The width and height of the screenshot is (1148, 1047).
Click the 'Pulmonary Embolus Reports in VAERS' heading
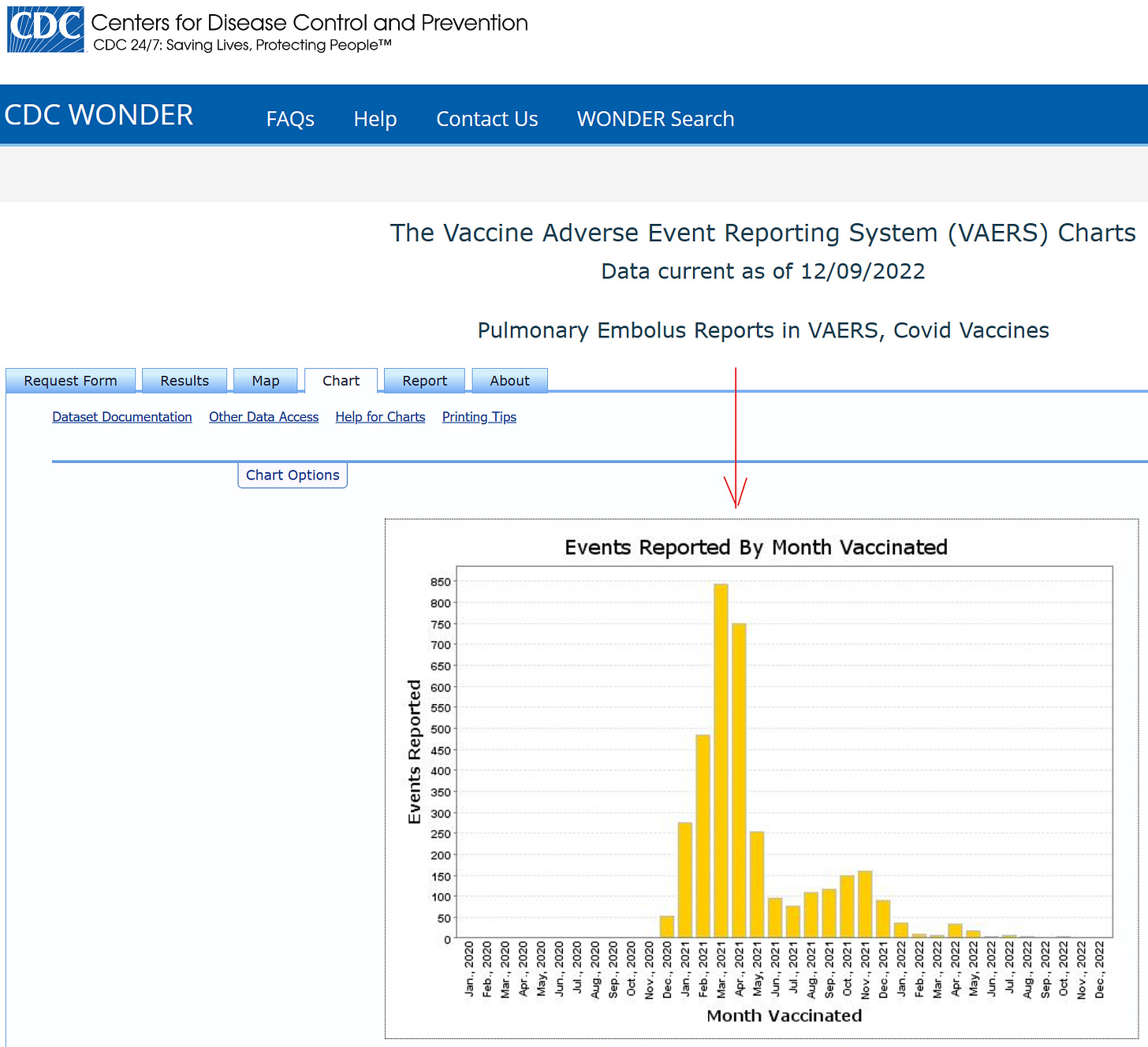(763, 330)
